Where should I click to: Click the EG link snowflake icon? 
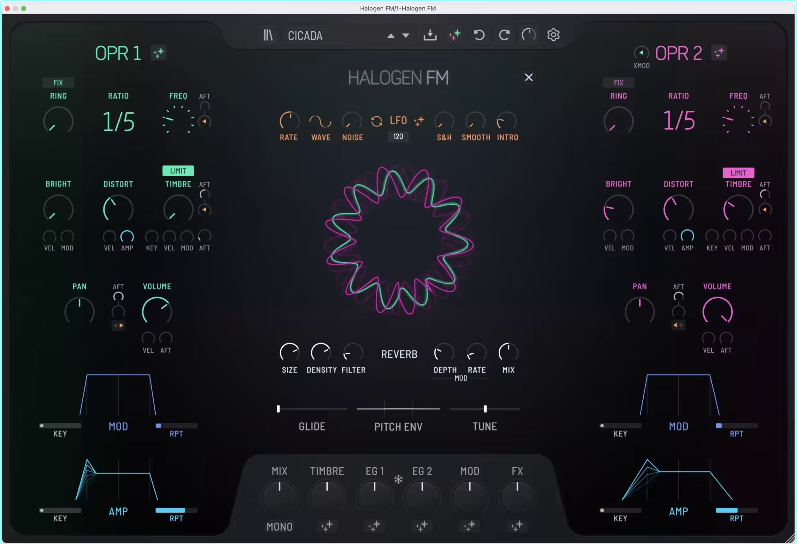398,479
